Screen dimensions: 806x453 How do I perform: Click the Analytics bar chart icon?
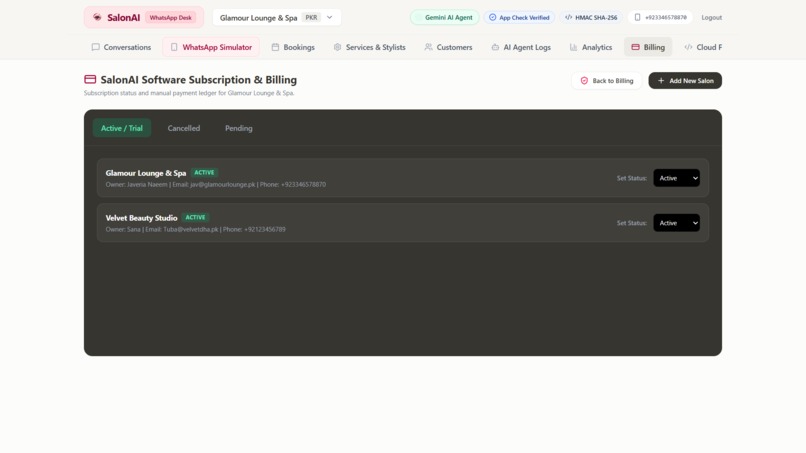[x=574, y=47]
